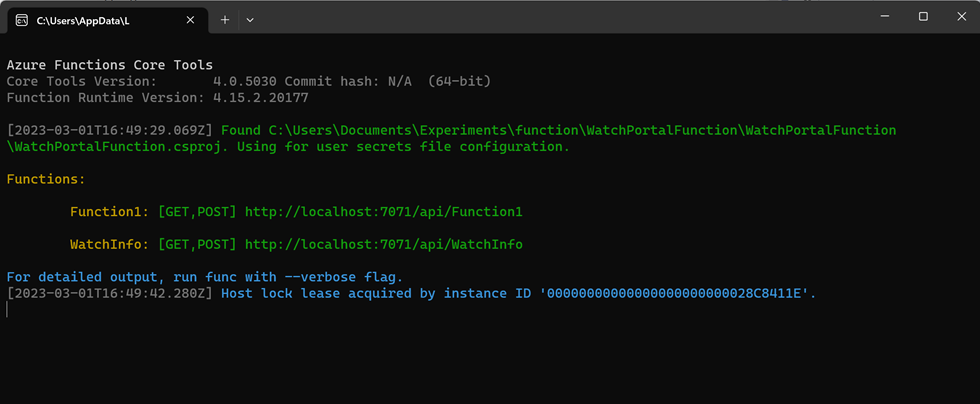This screenshot has height=404, width=980.
Task: Click the Azure Functions Core Tools heading
Action: [109, 65]
